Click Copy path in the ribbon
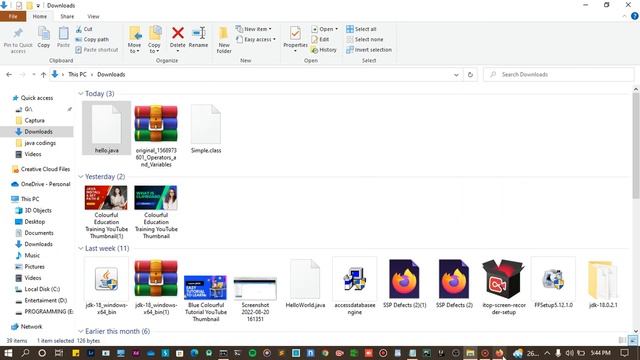The width and height of the screenshot is (640, 360). click(92, 39)
